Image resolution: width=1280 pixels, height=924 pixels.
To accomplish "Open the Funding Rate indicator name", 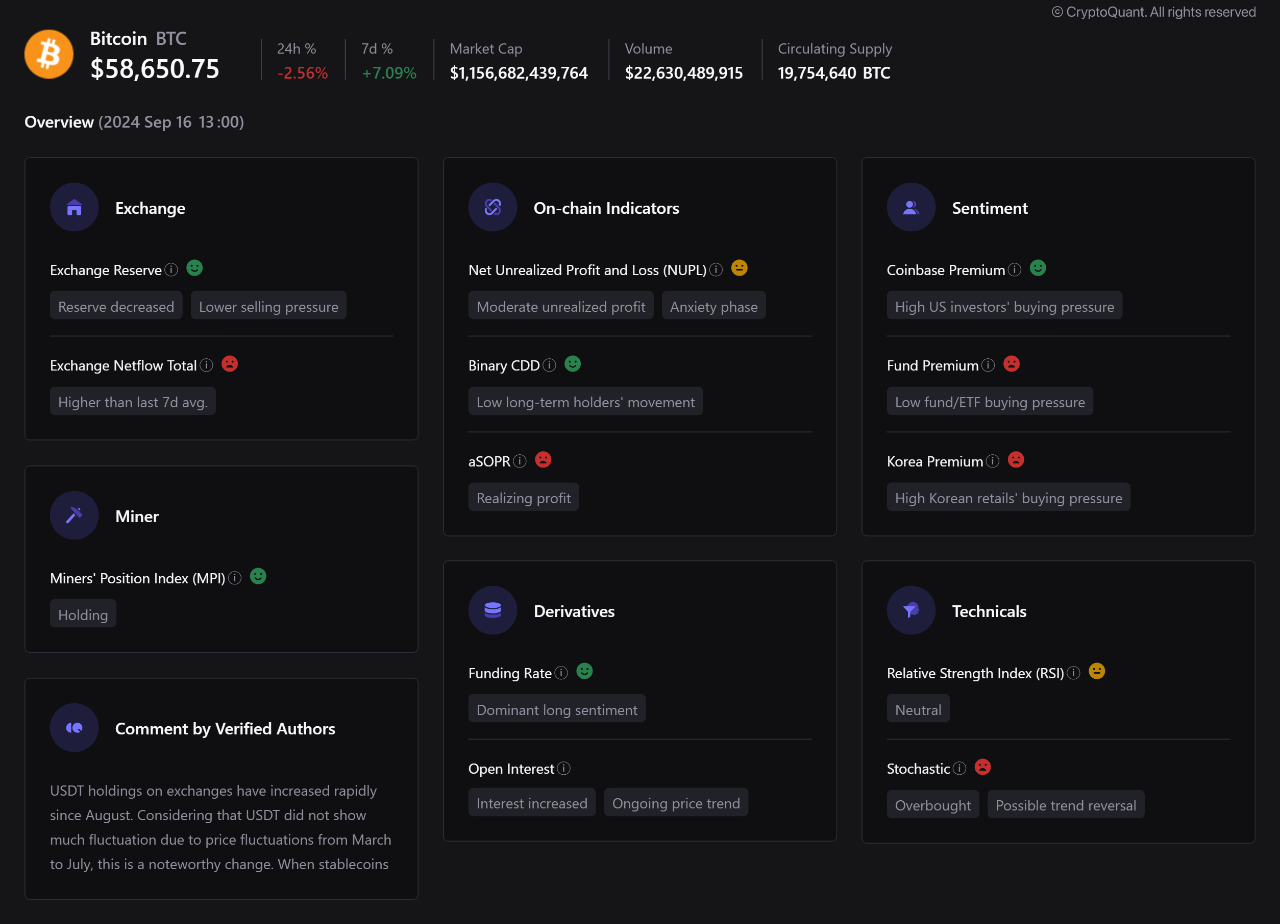I will click(x=510, y=673).
